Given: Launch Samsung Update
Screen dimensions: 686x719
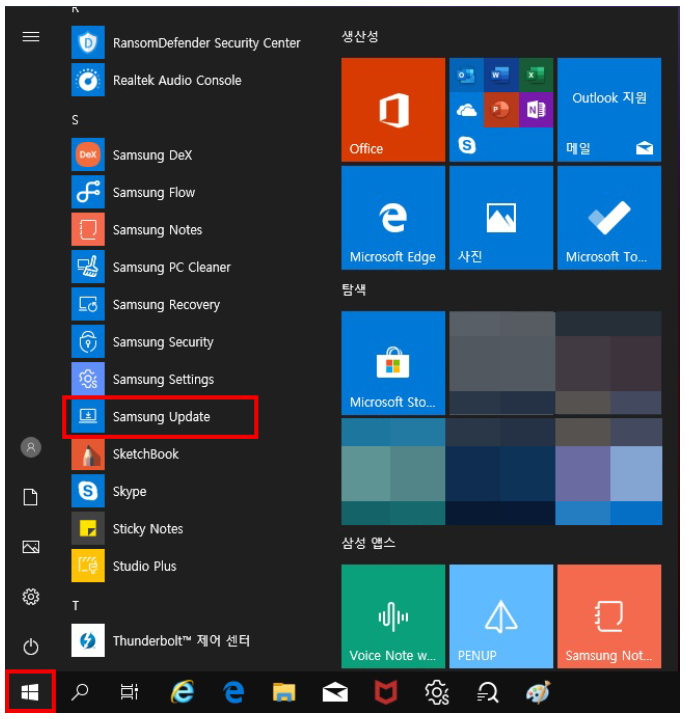Looking at the screenshot, I should [141, 416].
